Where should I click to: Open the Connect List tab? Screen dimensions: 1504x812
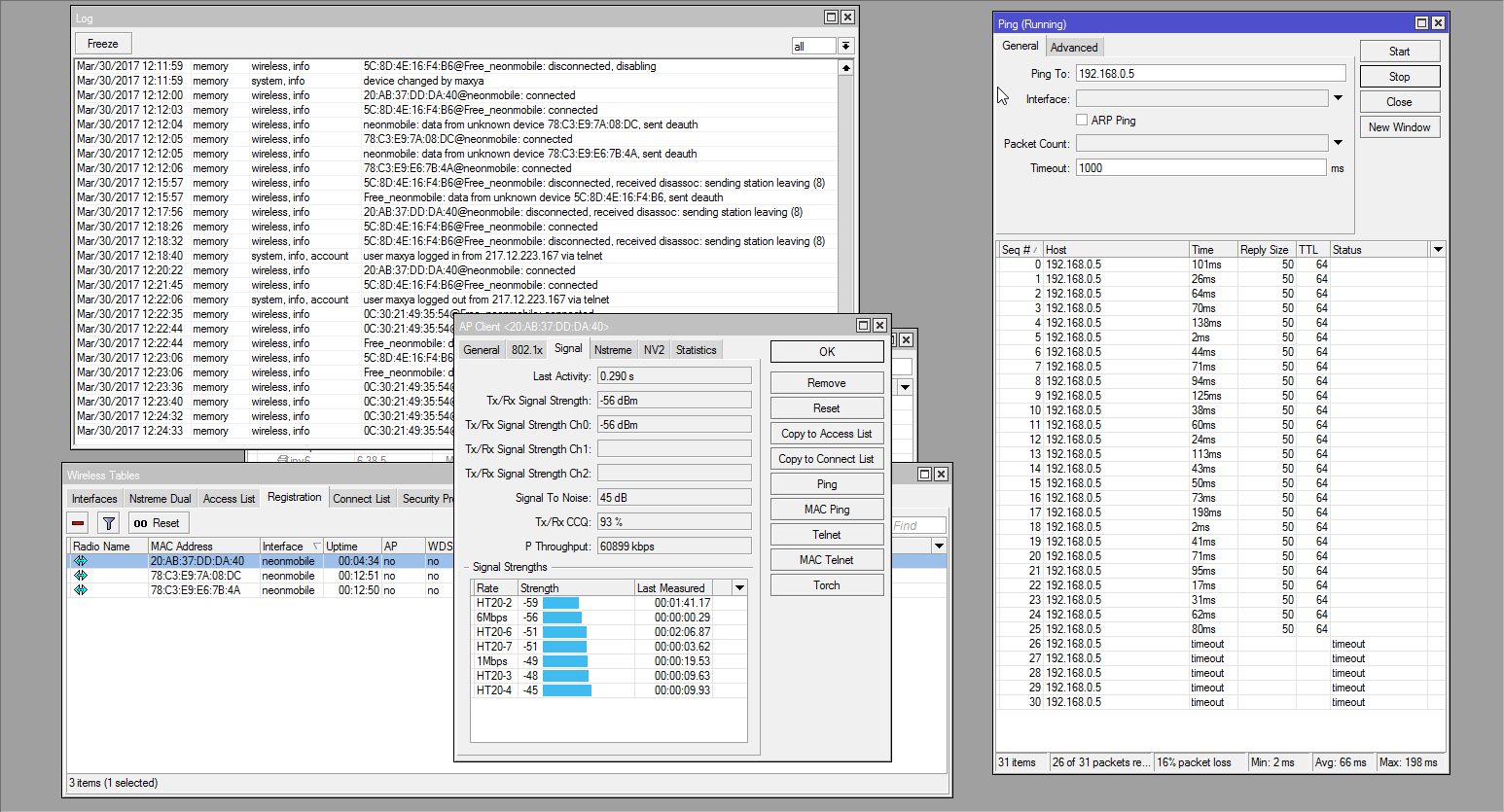(361, 499)
